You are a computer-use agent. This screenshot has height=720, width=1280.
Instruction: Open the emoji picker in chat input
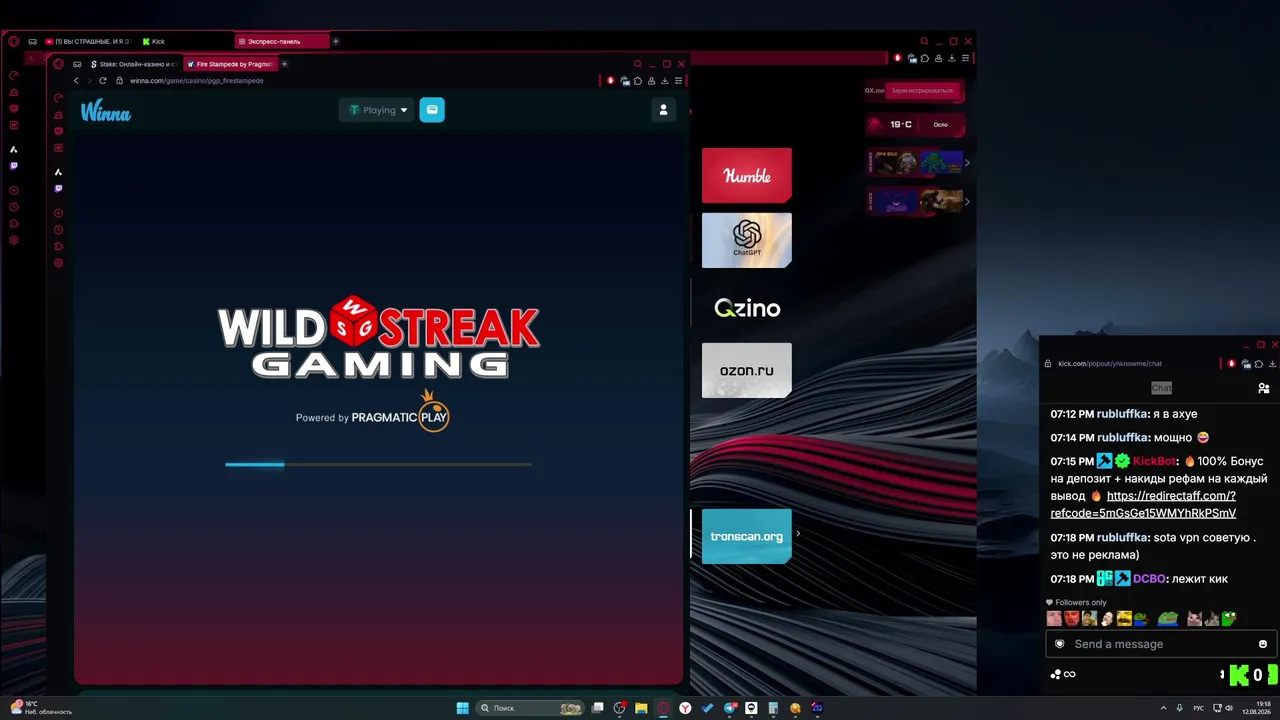pyautogui.click(x=1263, y=644)
